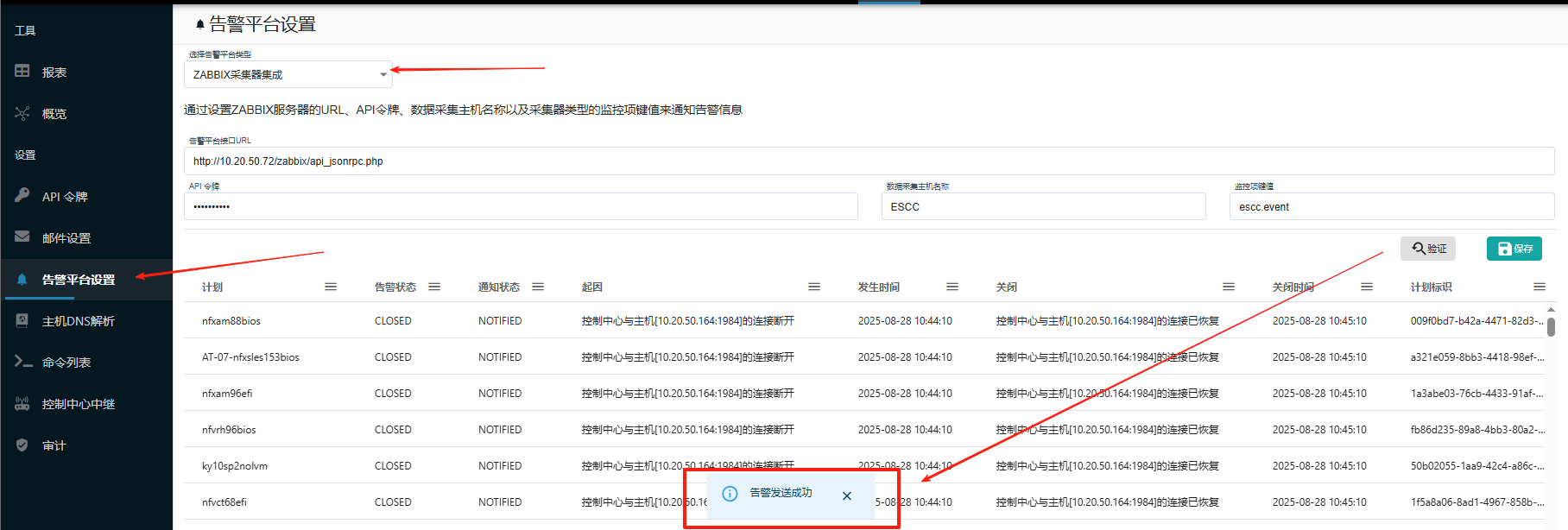Open the 告警状态 column menu
This screenshot has height=530, width=1568.
click(434, 287)
